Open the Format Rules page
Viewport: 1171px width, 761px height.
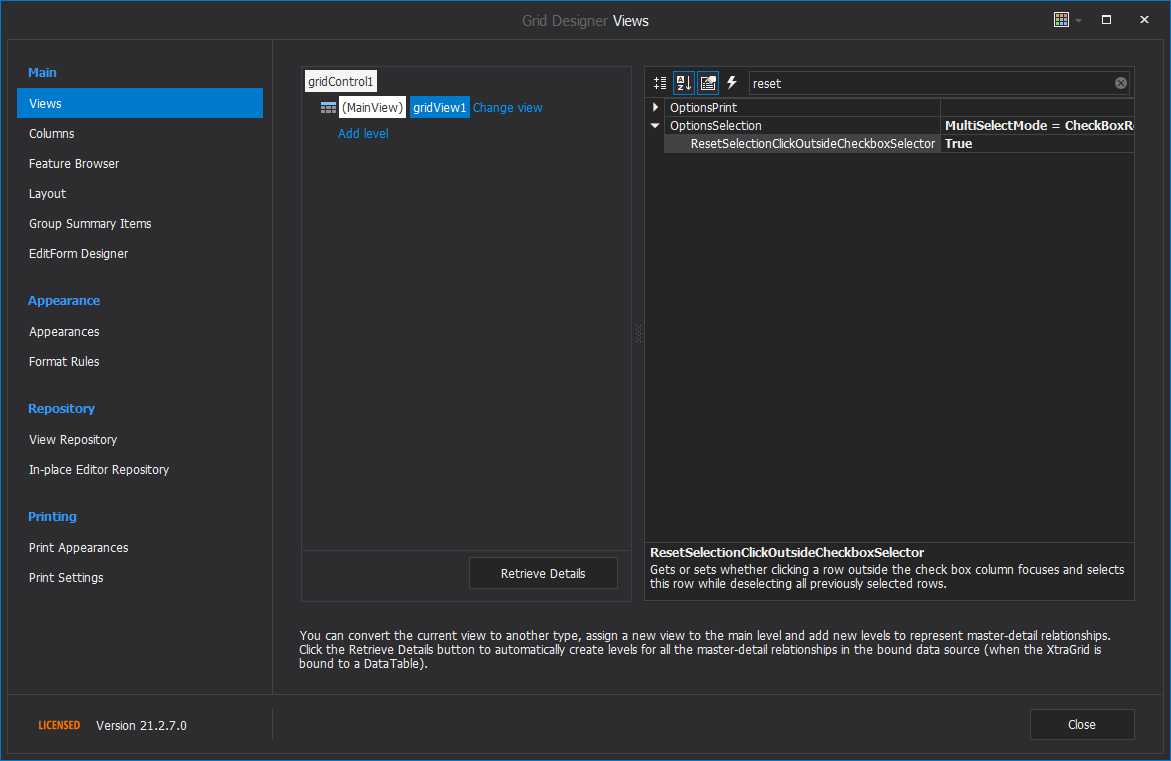point(64,361)
